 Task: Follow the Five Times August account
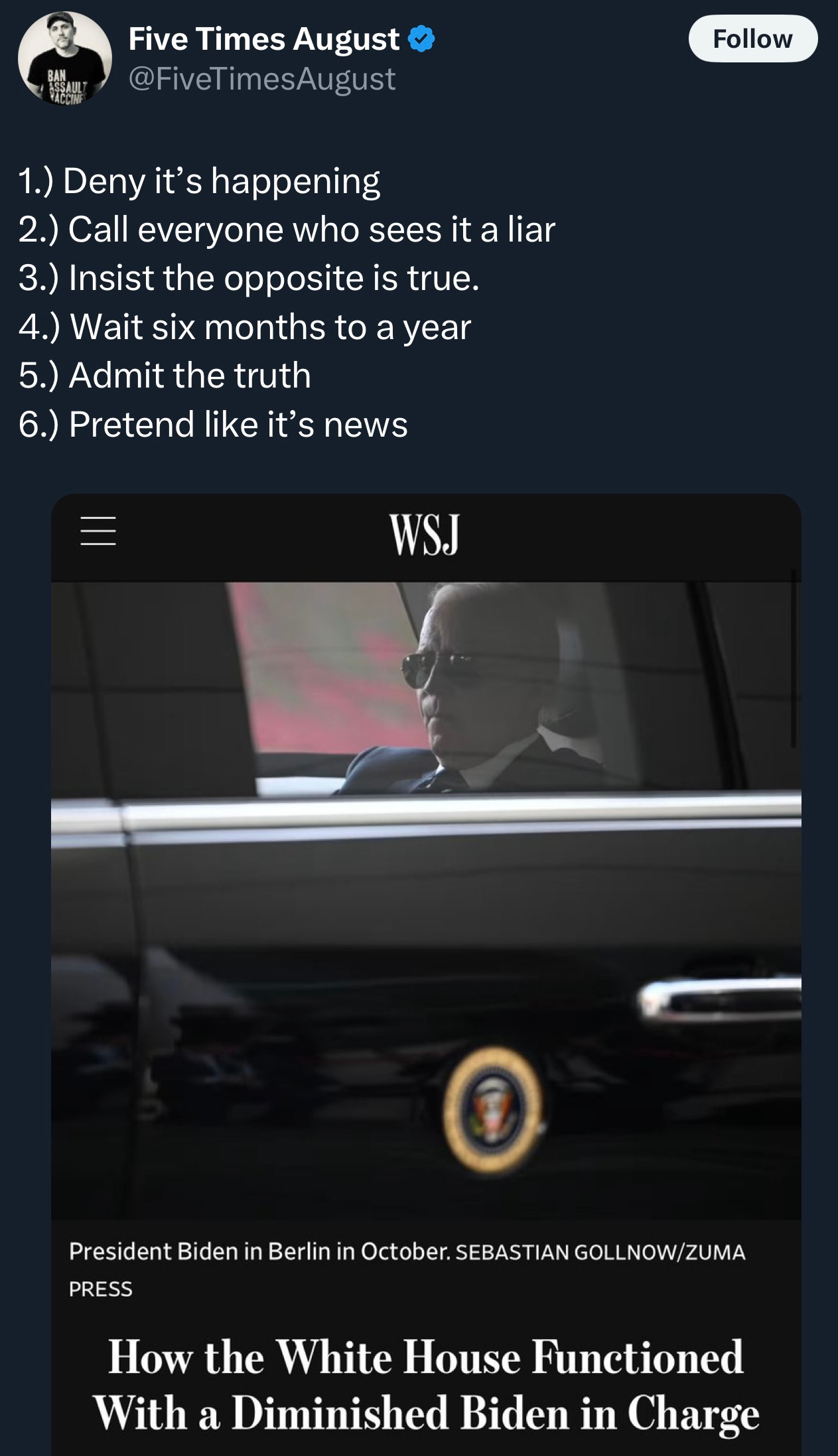point(752,39)
